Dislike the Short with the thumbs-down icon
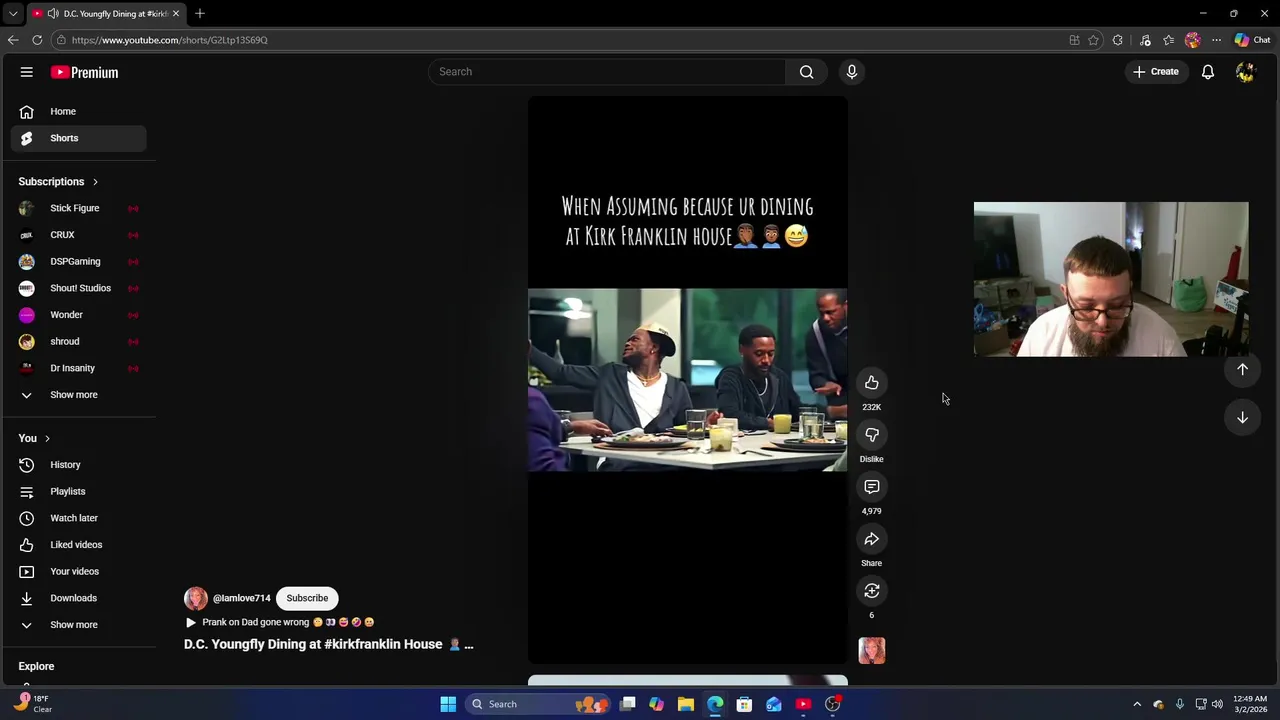The height and width of the screenshot is (720, 1280). click(872, 435)
